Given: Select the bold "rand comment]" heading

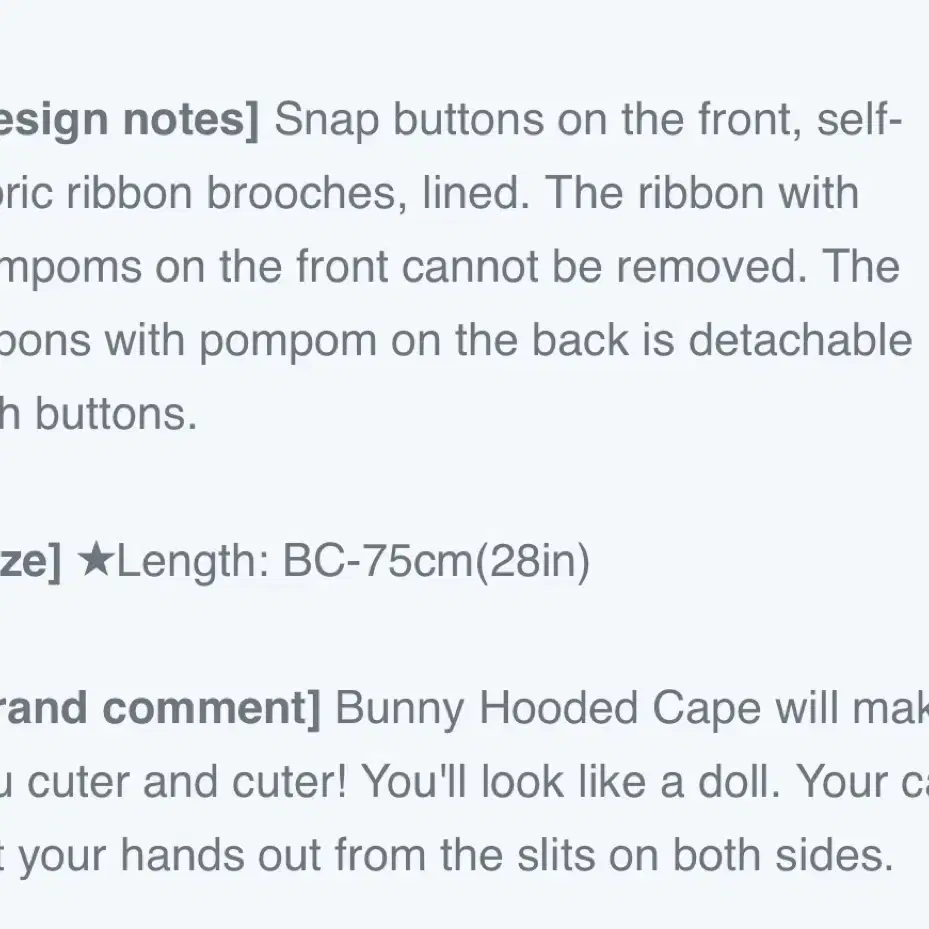Looking at the screenshot, I should point(160,709).
